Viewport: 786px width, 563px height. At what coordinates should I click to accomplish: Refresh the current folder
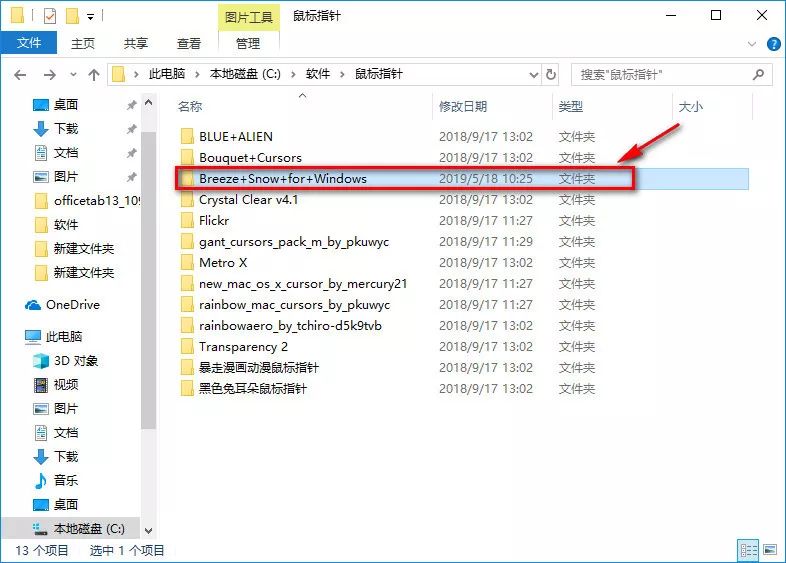pos(551,75)
